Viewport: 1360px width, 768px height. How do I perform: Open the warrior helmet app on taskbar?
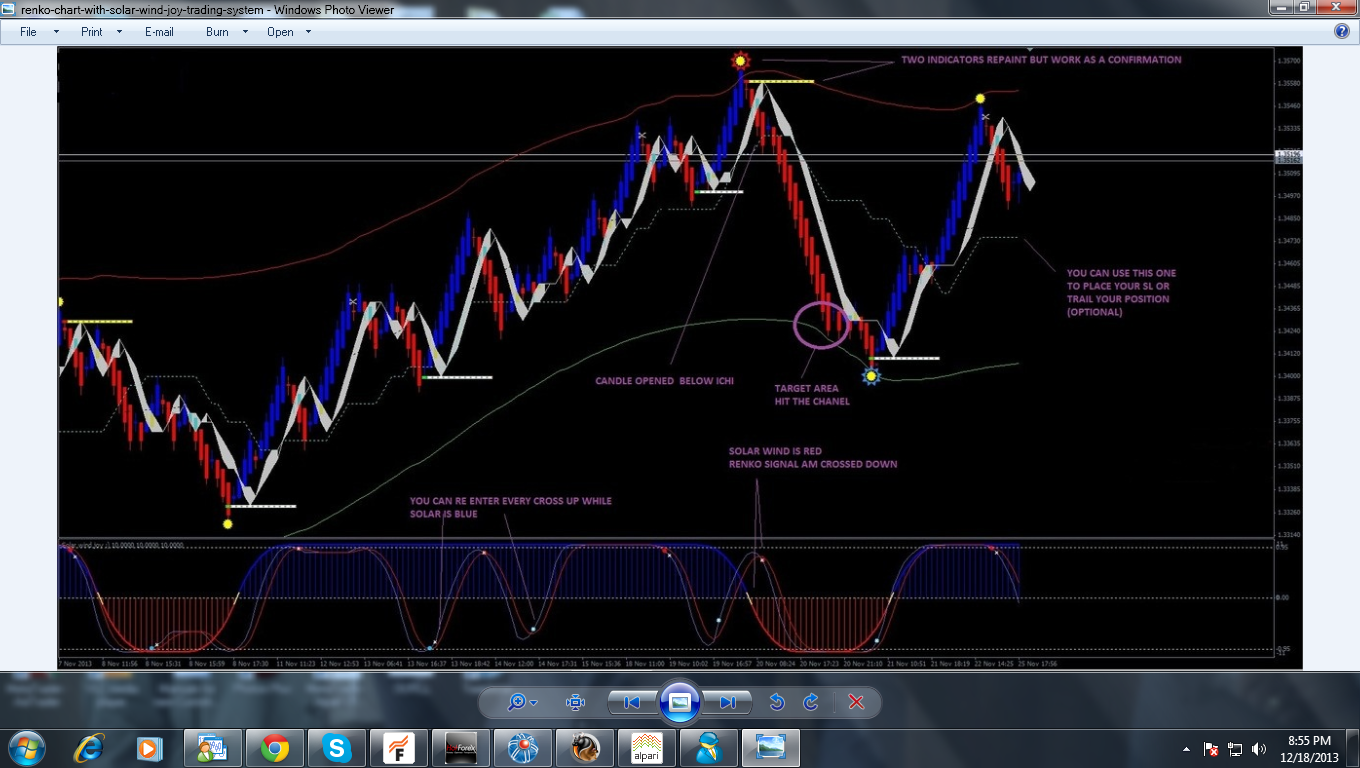pos(585,747)
